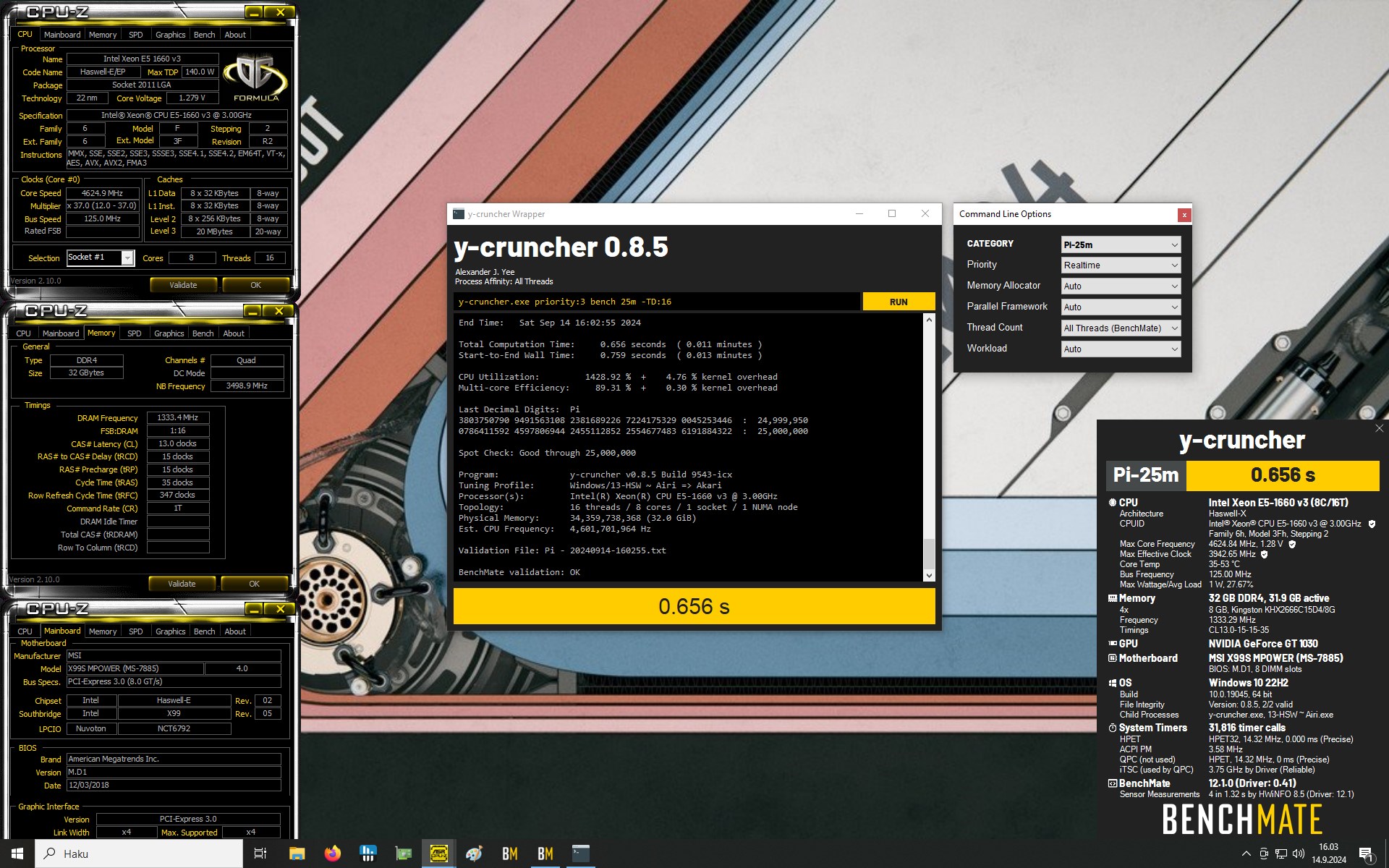This screenshot has width=1389, height=868.
Task: Minimize the CPU-Z motherboard window
Action: 253,610
